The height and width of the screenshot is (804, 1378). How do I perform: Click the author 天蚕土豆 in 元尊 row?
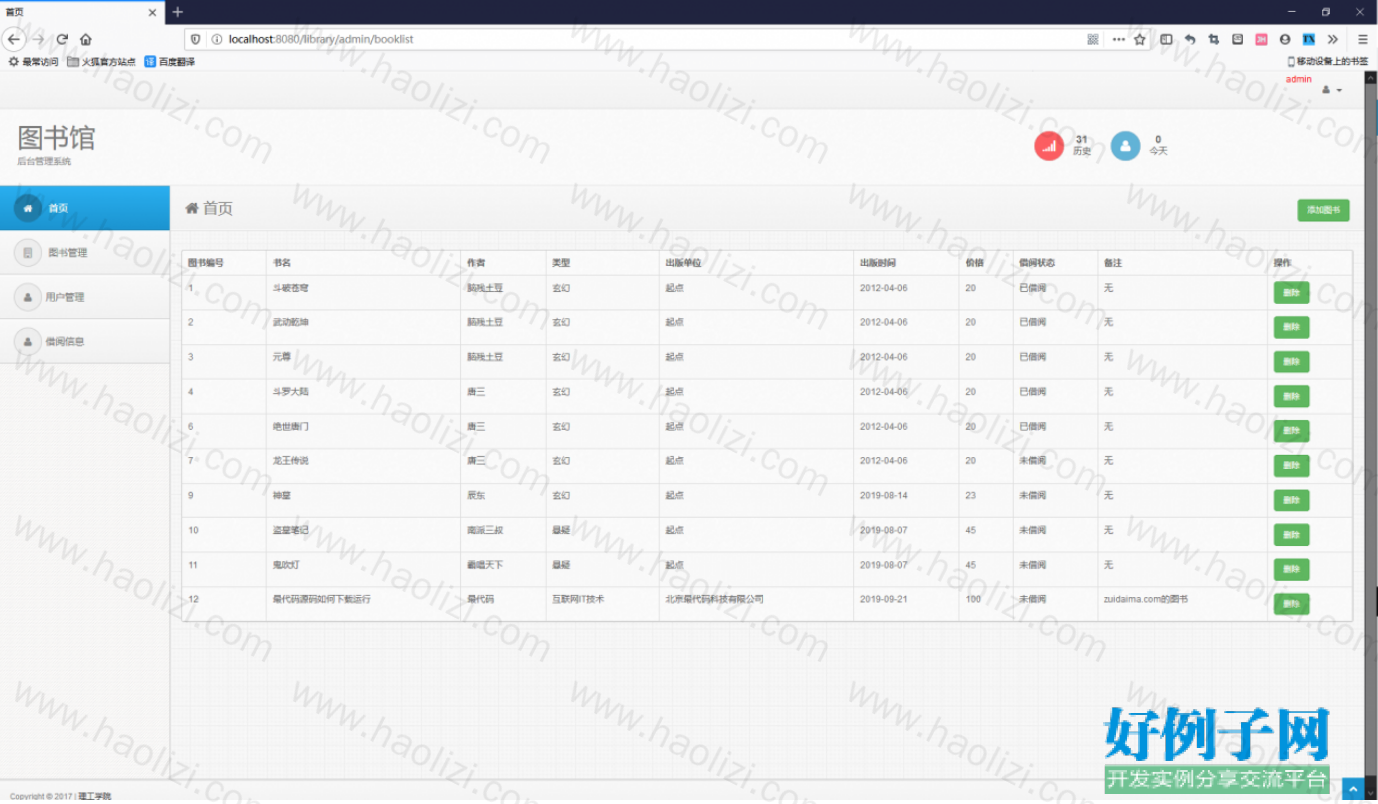485,357
